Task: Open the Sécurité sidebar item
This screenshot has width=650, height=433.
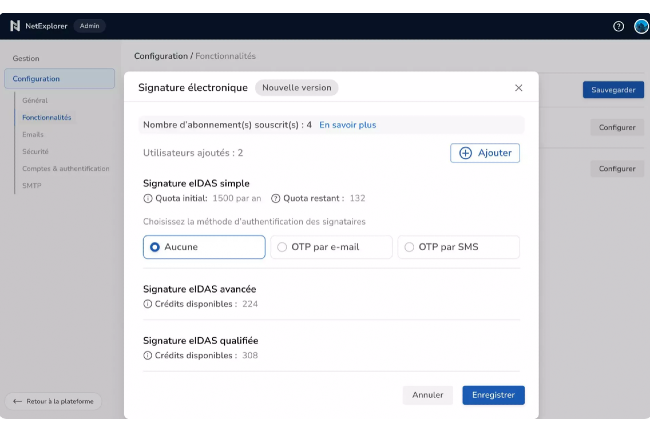Action: pos(35,152)
